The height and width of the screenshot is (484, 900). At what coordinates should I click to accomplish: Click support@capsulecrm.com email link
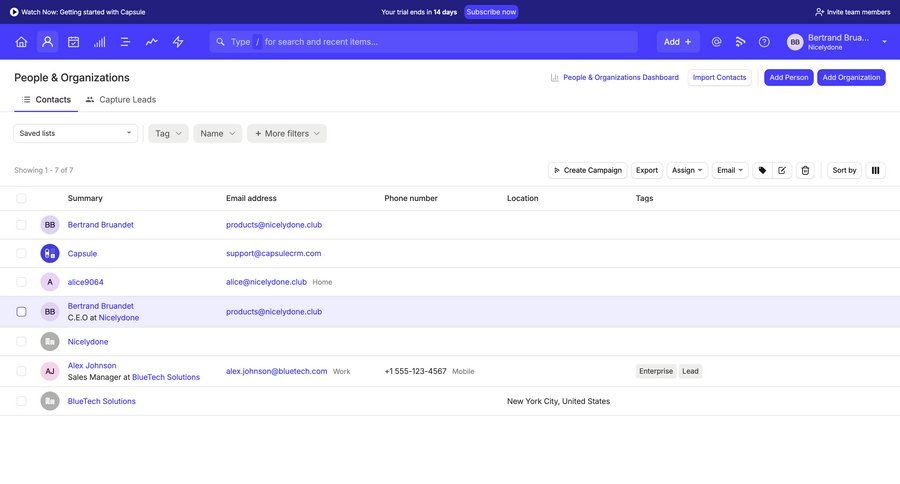(274, 253)
